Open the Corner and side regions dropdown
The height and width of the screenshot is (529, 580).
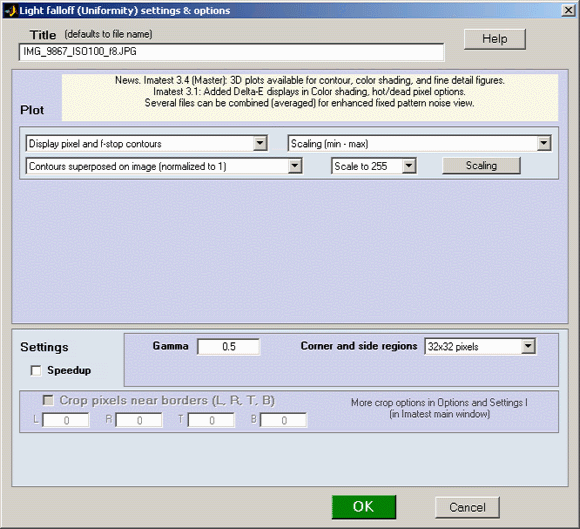tap(480, 347)
